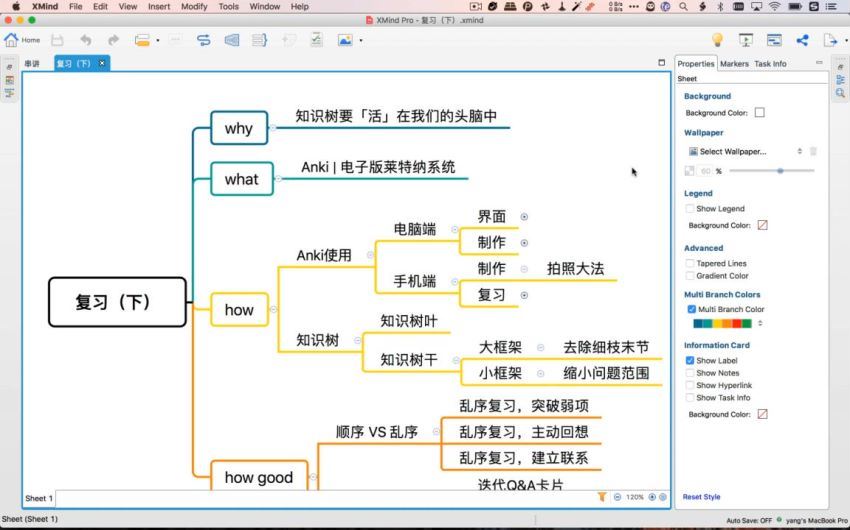Open the Insert menu
This screenshot has width=850, height=530.
pos(159,6)
